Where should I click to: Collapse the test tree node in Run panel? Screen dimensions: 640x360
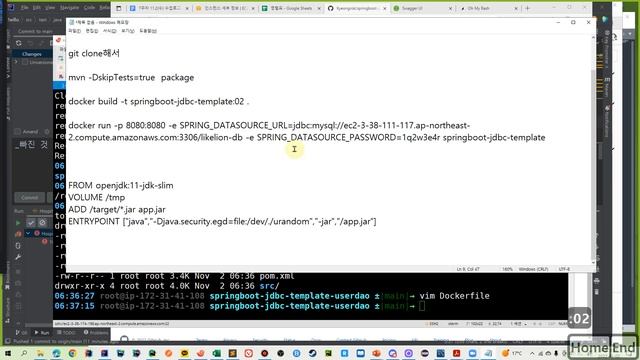point(28,233)
